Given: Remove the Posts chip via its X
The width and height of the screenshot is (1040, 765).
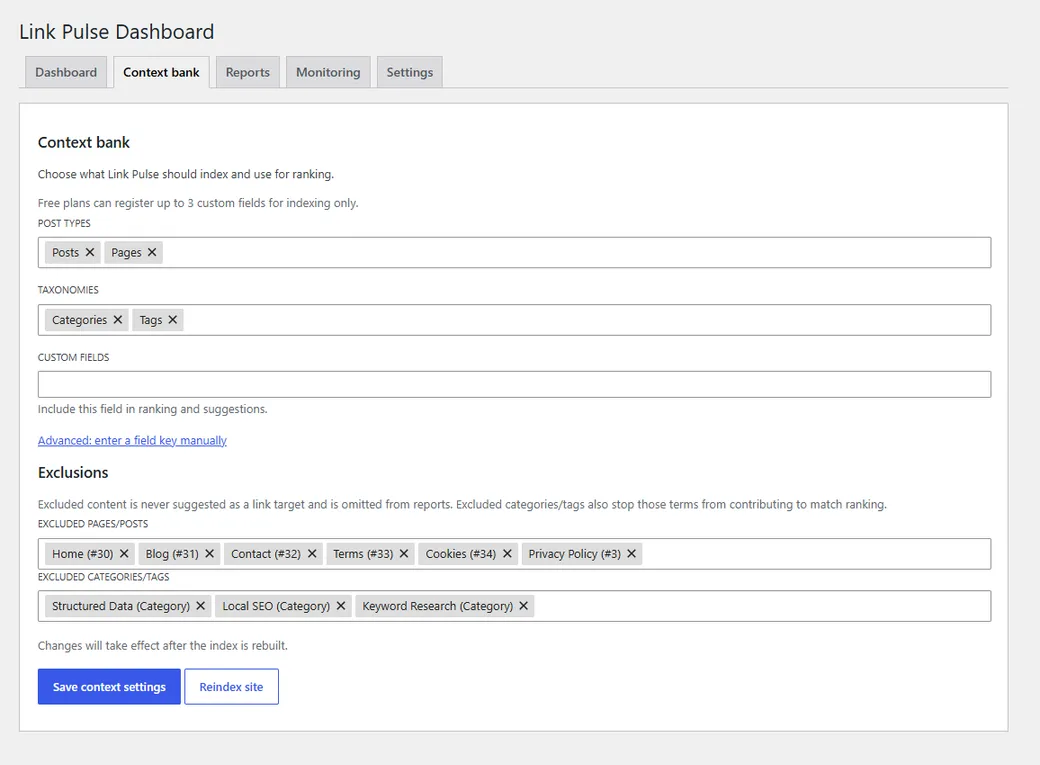Looking at the screenshot, I should [90, 252].
